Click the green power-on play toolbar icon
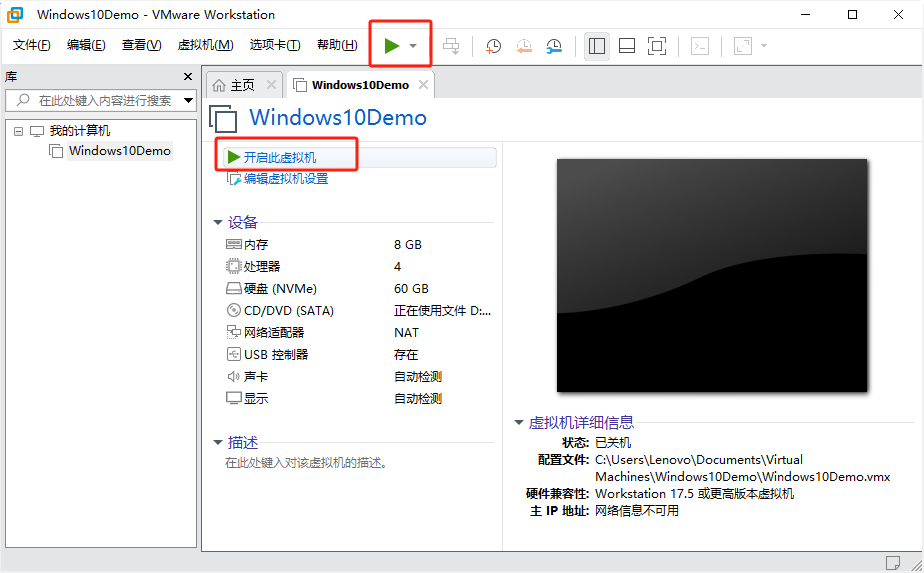 (391, 46)
